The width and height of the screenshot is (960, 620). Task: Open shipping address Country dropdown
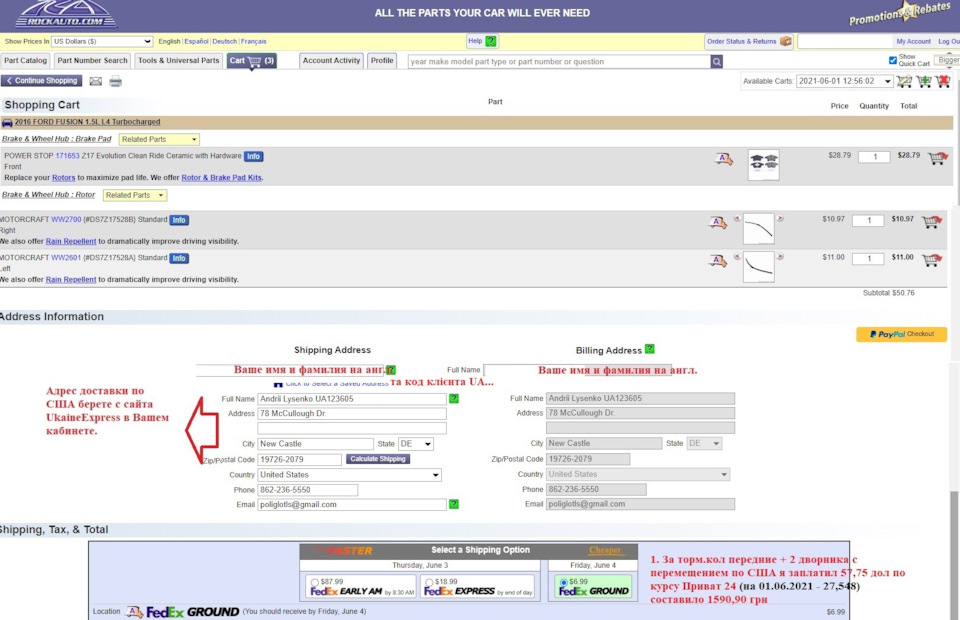[x=350, y=475]
